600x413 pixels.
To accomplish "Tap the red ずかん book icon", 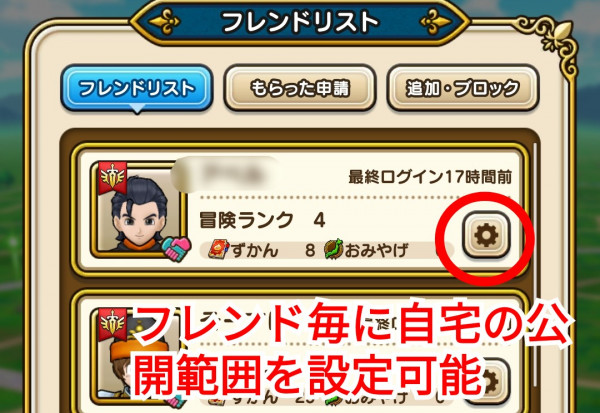I will click(218, 250).
